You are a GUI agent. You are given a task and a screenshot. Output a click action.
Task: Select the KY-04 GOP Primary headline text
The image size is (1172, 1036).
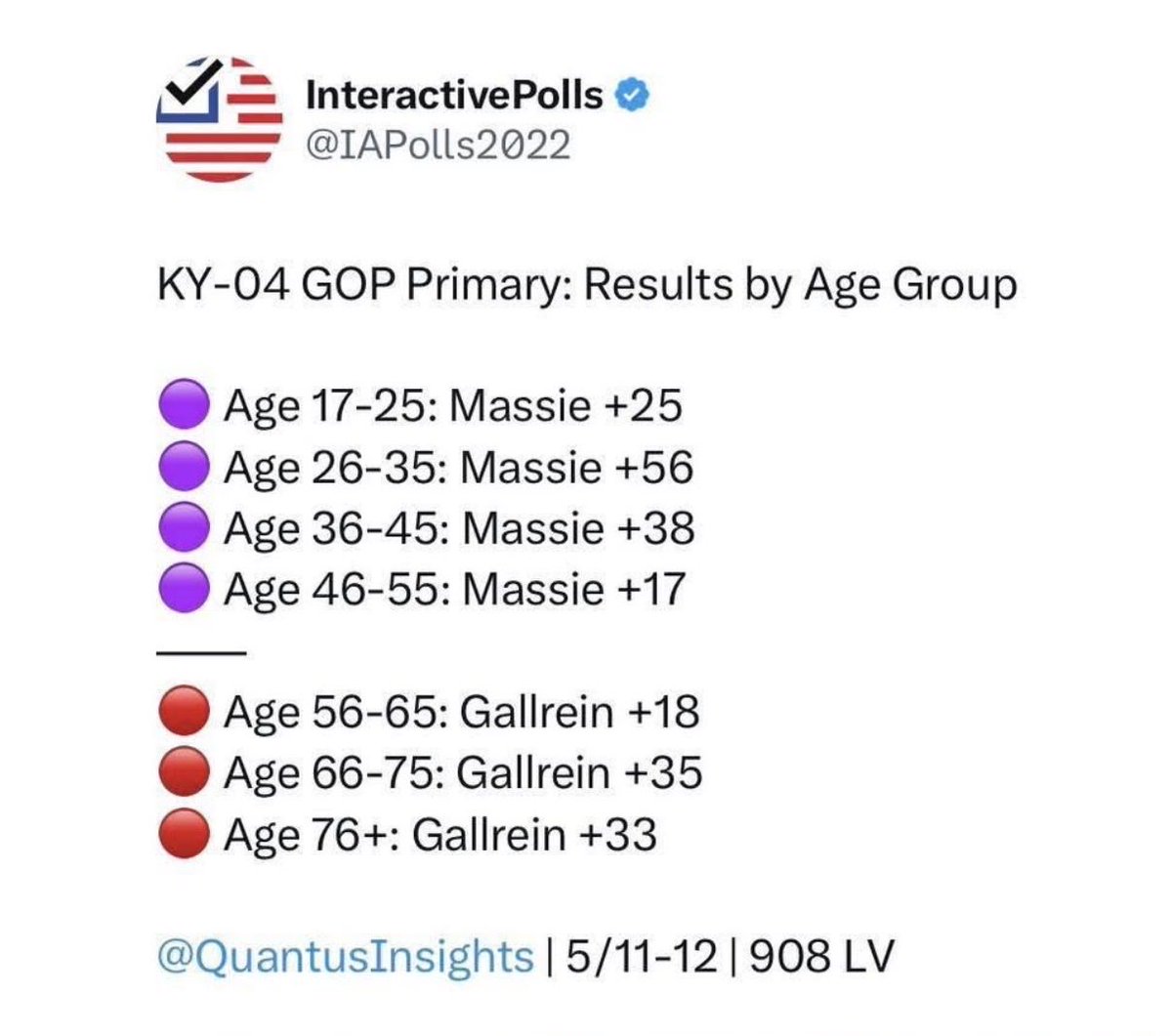coord(587,286)
